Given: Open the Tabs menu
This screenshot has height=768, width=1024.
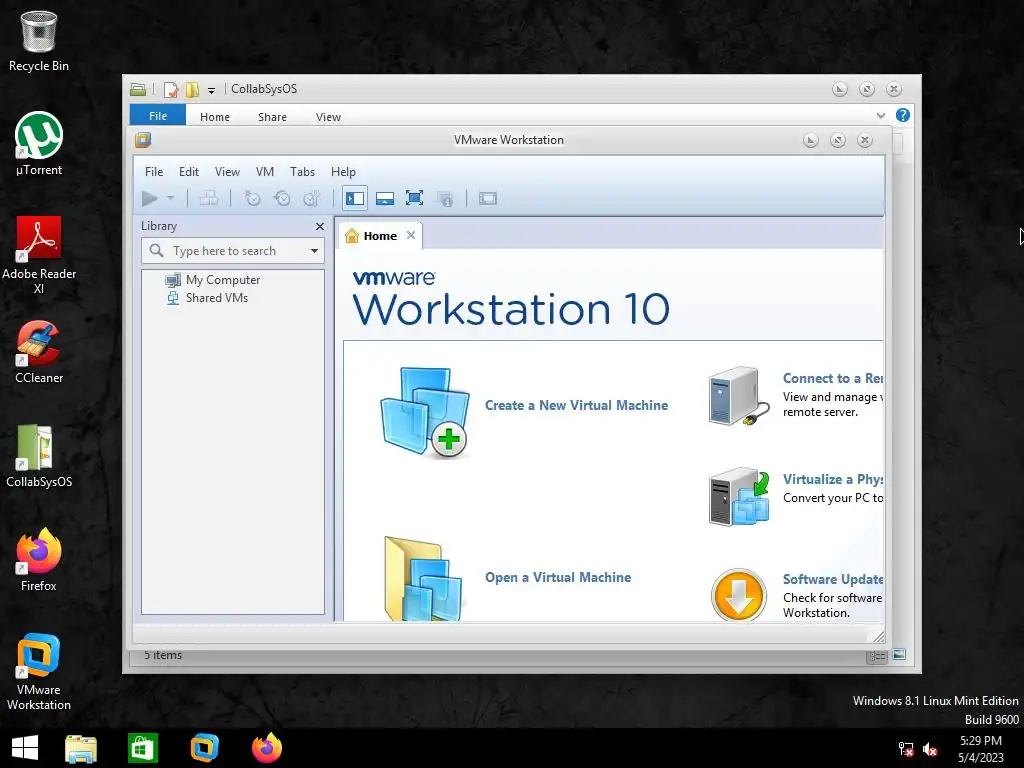Looking at the screenshot, I should [302, 172].
